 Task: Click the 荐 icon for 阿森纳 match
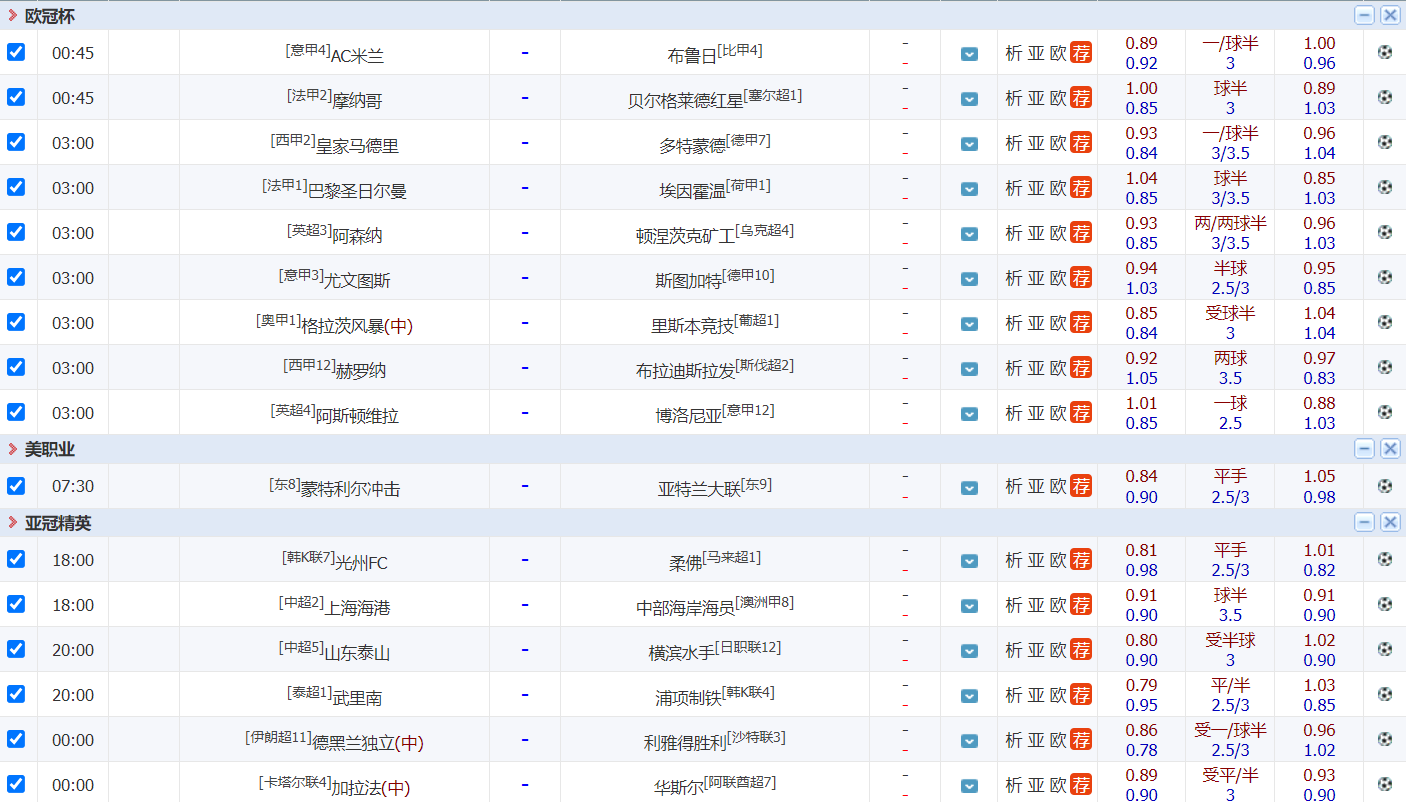click(x=1081, y=233)
